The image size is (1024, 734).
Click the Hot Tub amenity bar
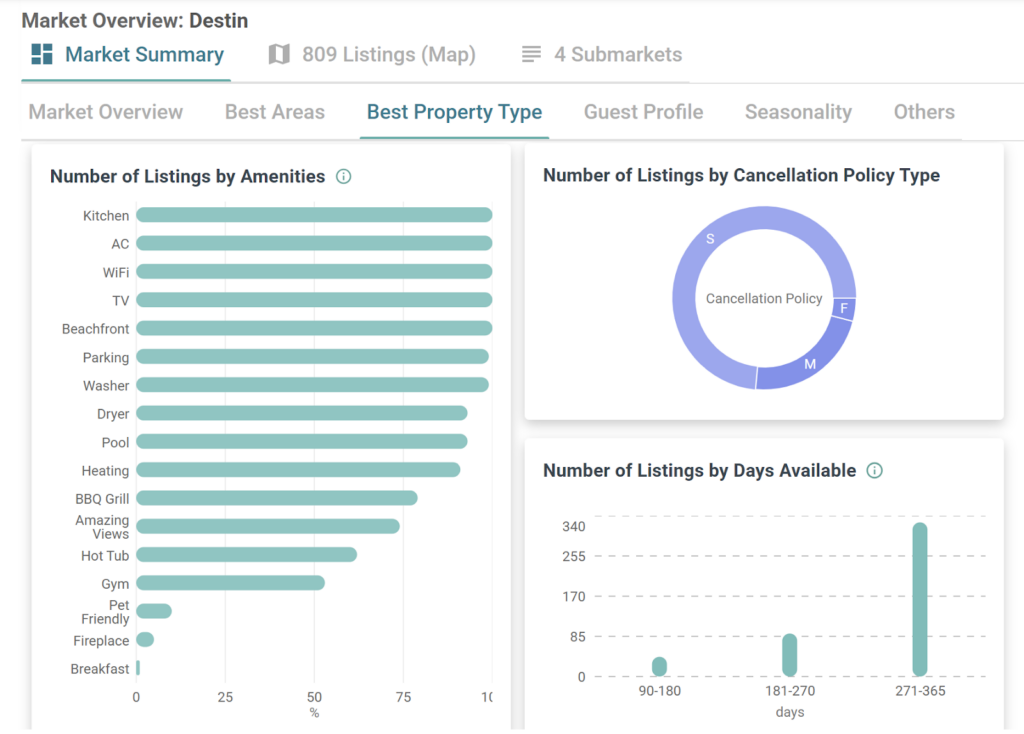point(246,555)
